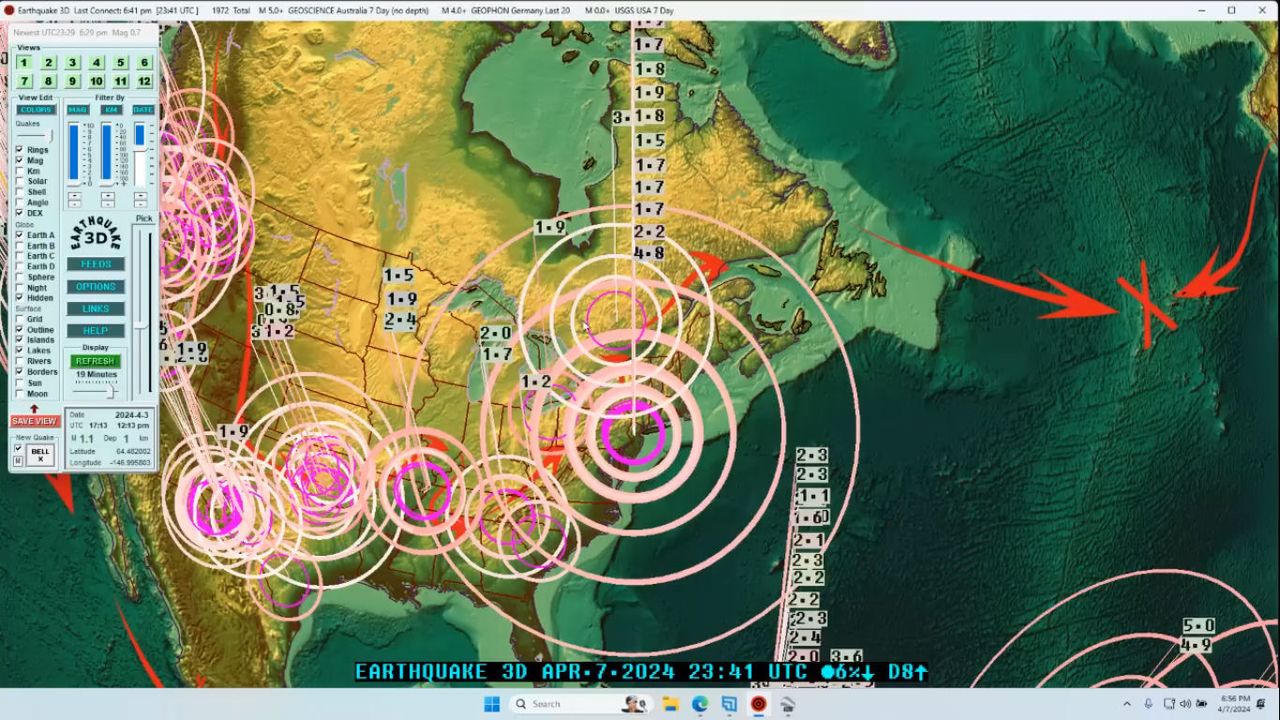Image resolution: width=1280 pixels, height=720 pixels.
Task: Show hidden system tray icons chevron
Action: (1127, 704)
